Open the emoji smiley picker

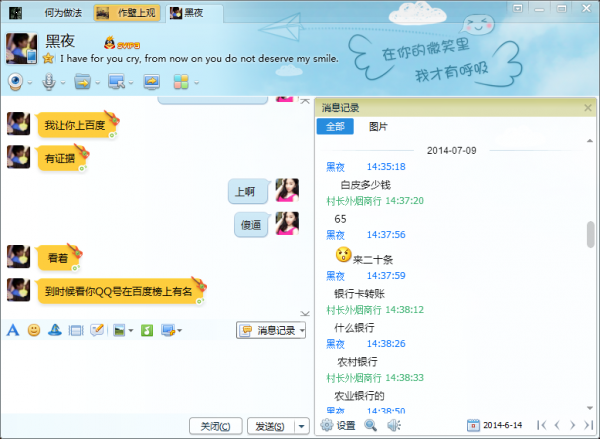(x=34, y=330)
